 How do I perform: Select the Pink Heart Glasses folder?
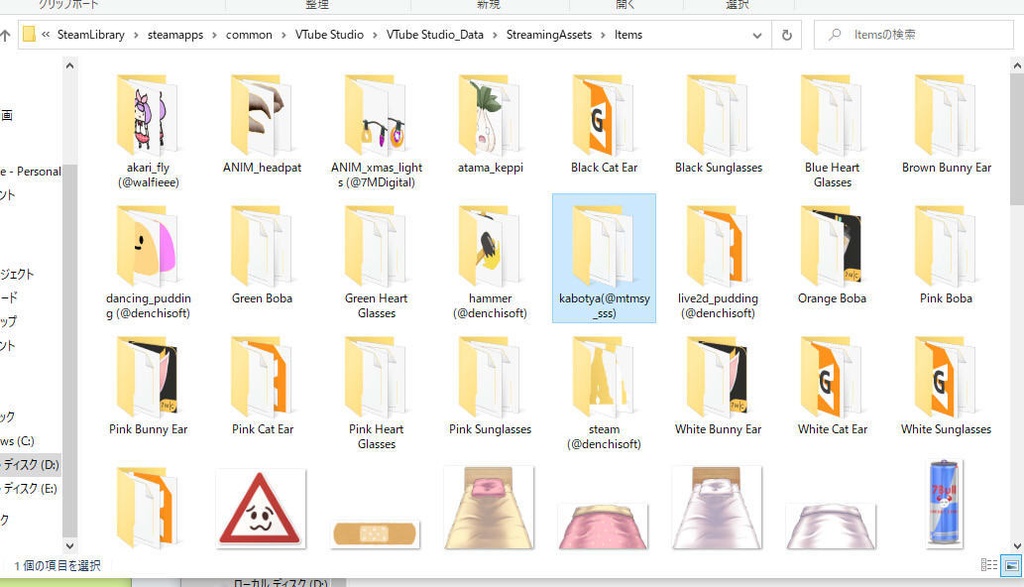pos(376,392)
